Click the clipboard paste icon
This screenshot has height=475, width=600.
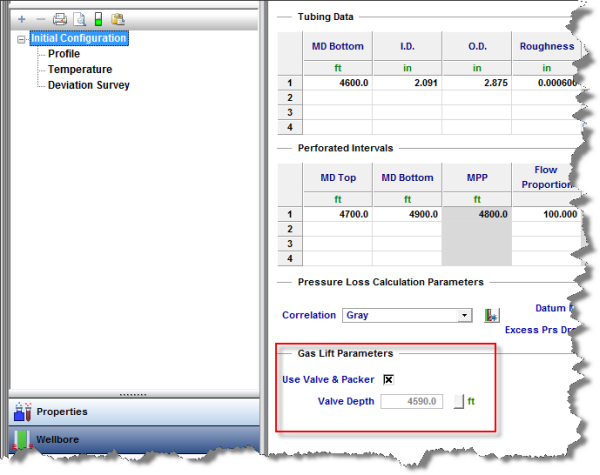tap(118, 19)
